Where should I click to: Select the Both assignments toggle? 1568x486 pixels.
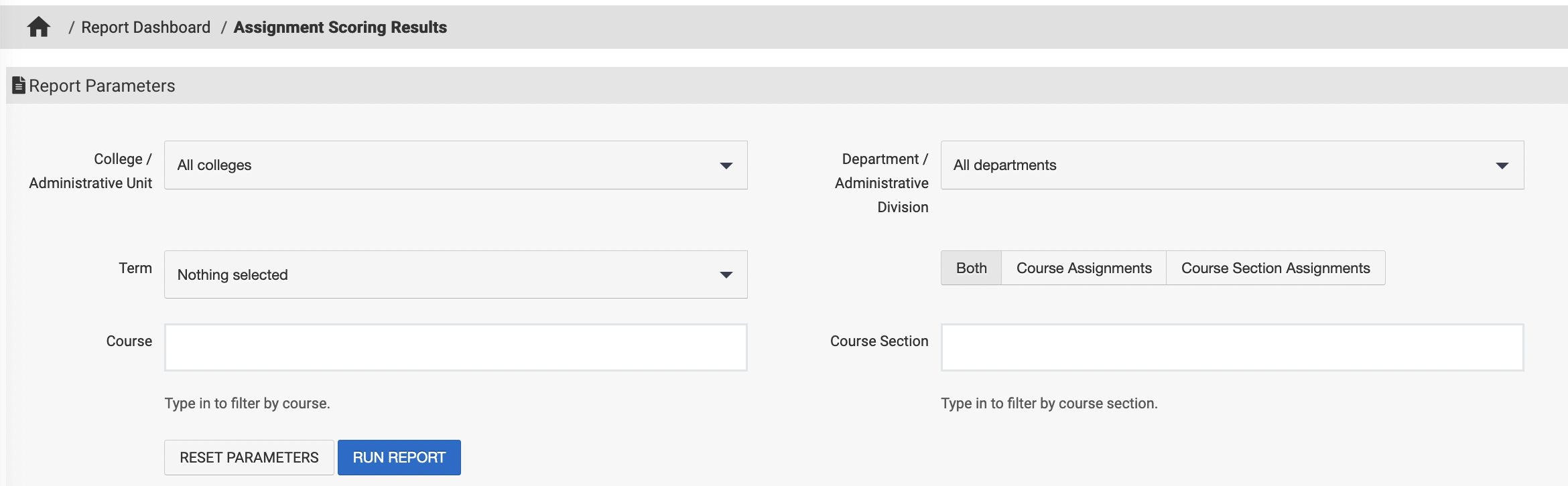tap(971, 268)
